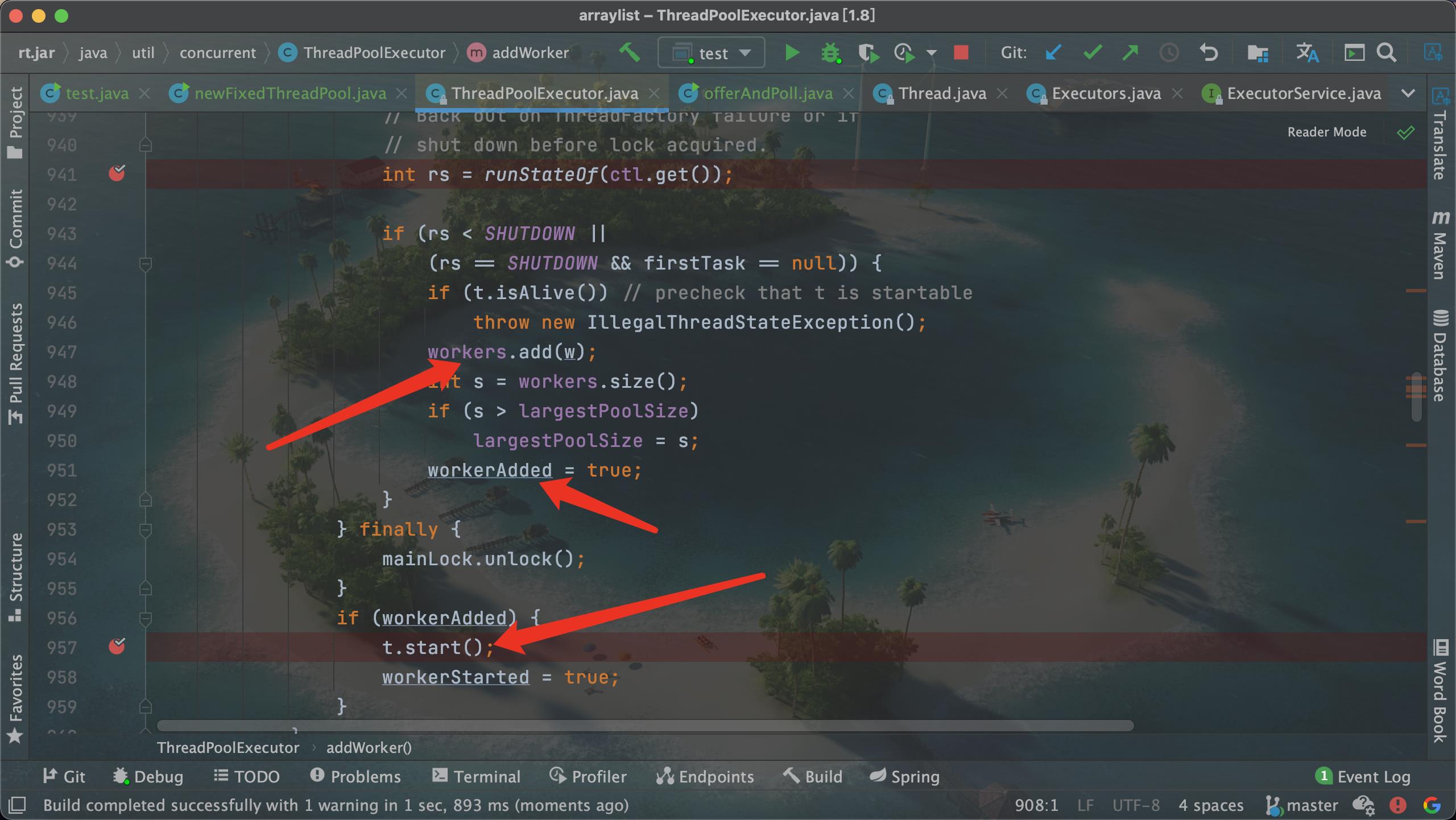Close the ThreadPoolExecutor.java tab

coord(655,93)
